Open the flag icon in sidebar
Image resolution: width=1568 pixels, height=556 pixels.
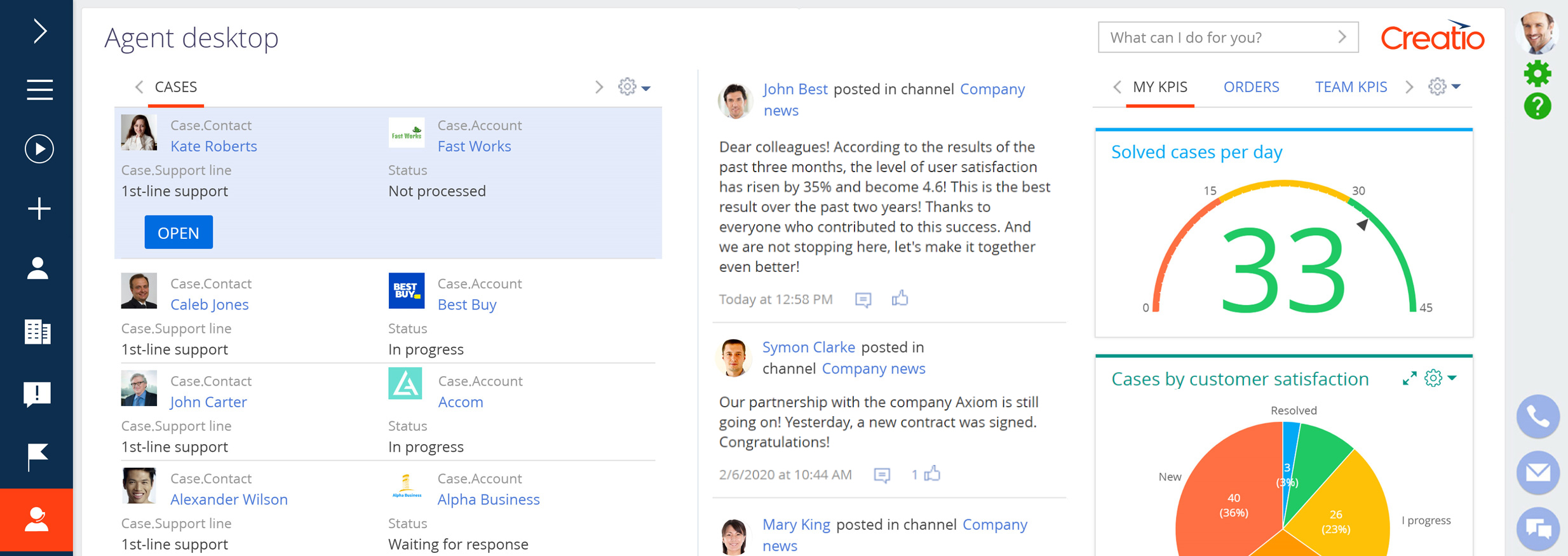click(x=37, y=456)
